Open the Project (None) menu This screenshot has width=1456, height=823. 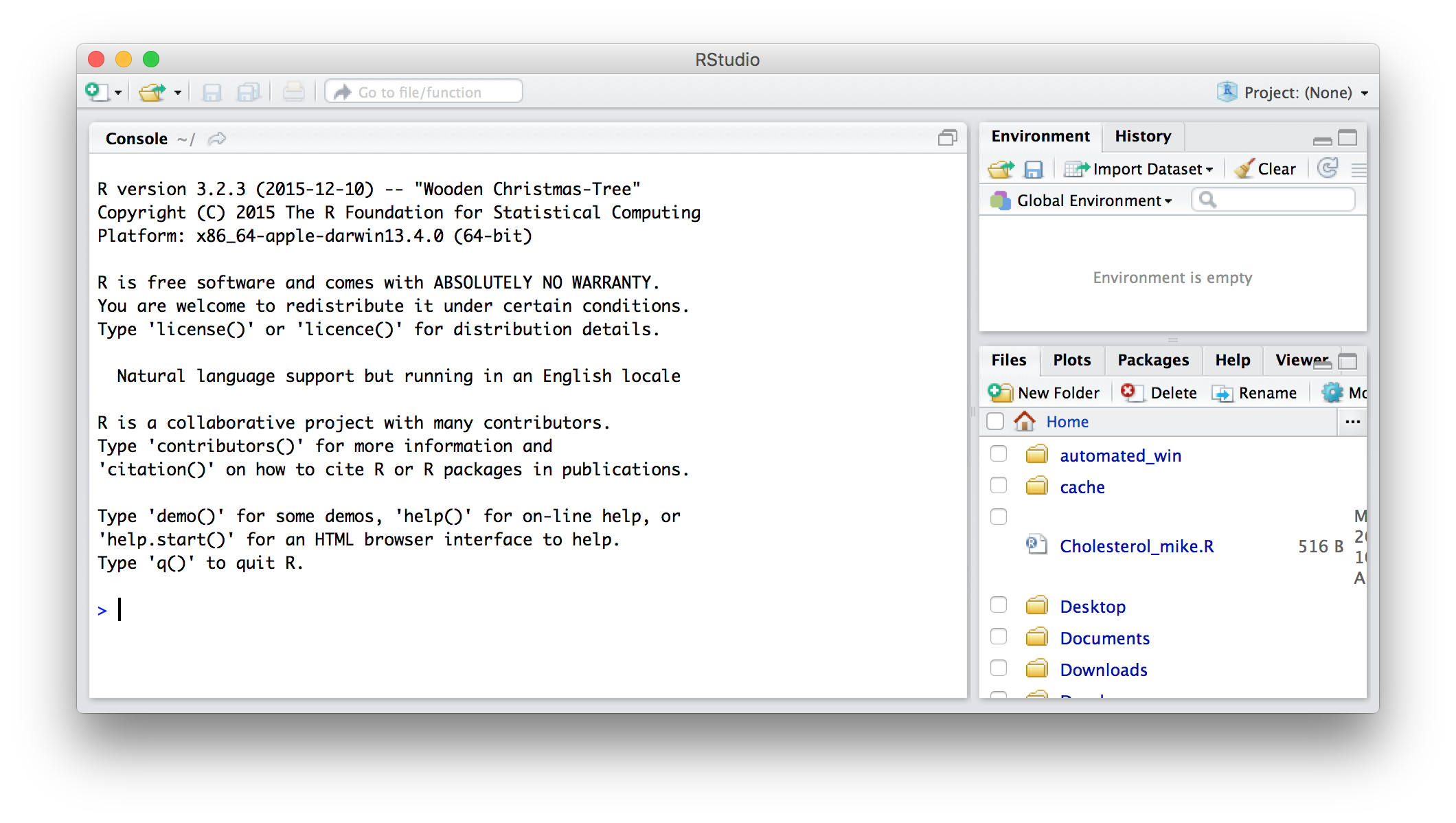[1294, 93]
